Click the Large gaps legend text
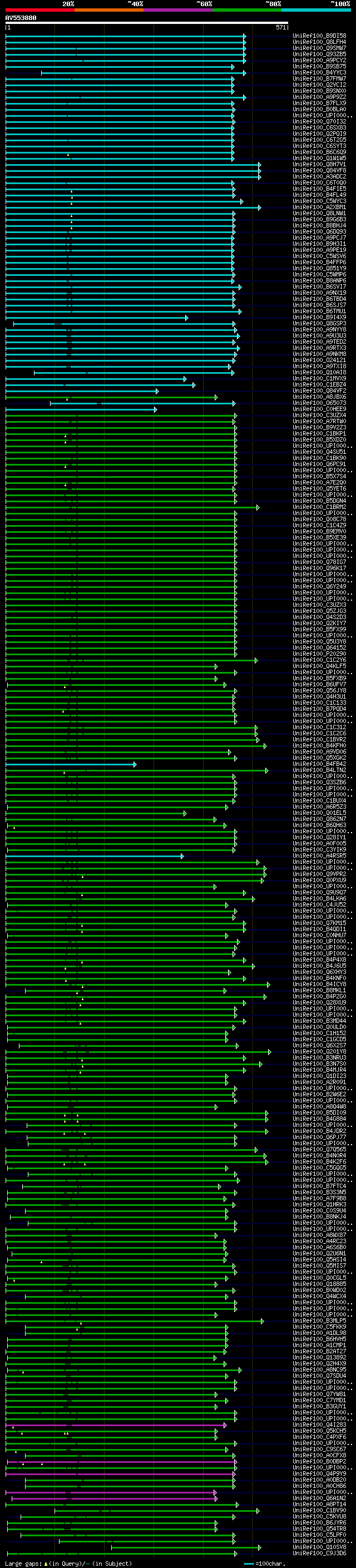Screen dimensions: 356x1568 (x=68, y=1563)
